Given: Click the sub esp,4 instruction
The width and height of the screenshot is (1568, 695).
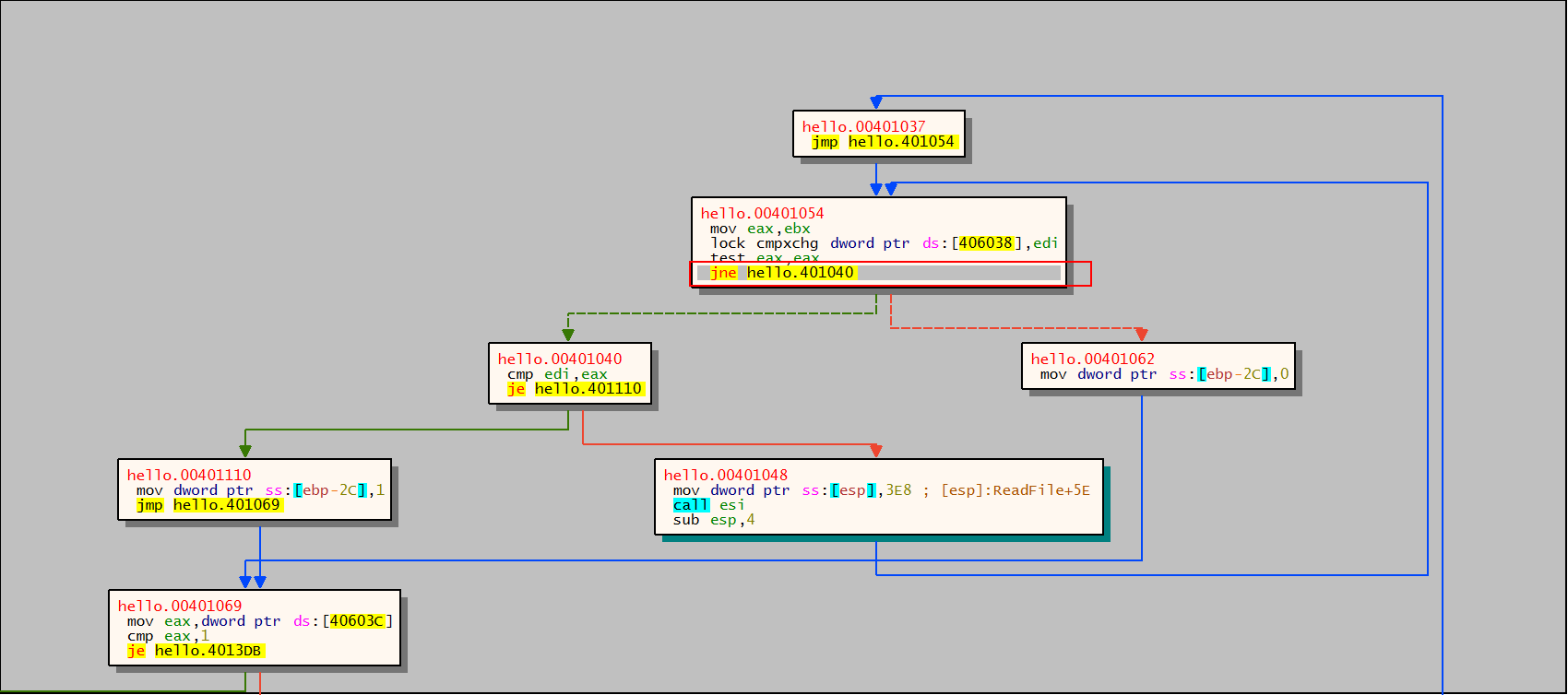Looking at the screenshot, I should [714, 520].
